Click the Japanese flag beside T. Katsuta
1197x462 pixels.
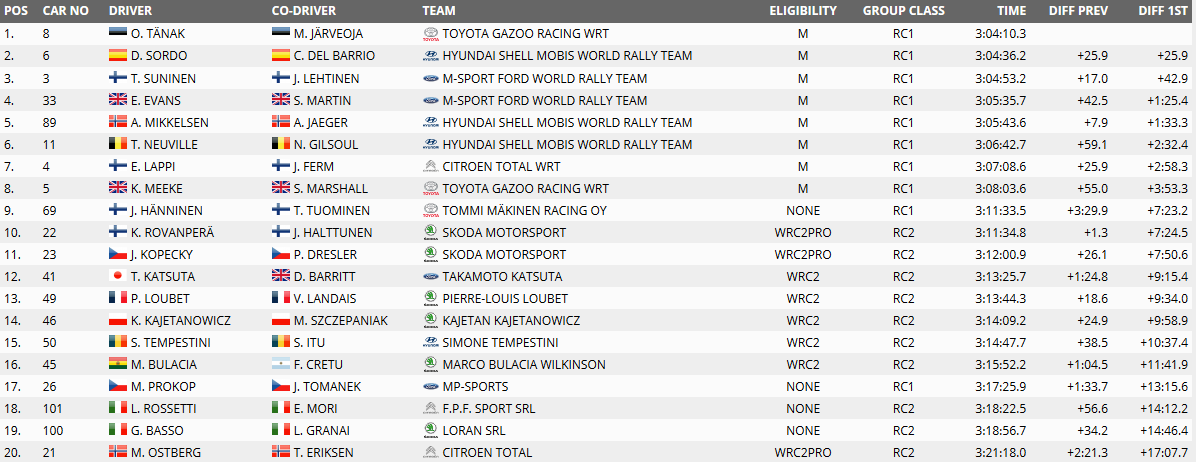point(116,276)
